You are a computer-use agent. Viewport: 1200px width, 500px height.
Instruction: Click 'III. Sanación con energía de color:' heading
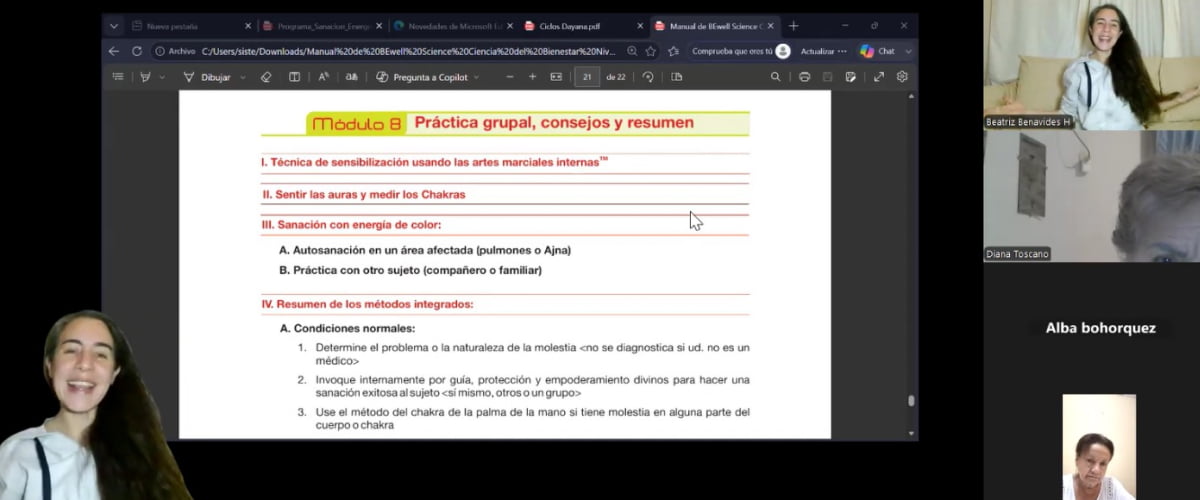(x=351, y=225)
